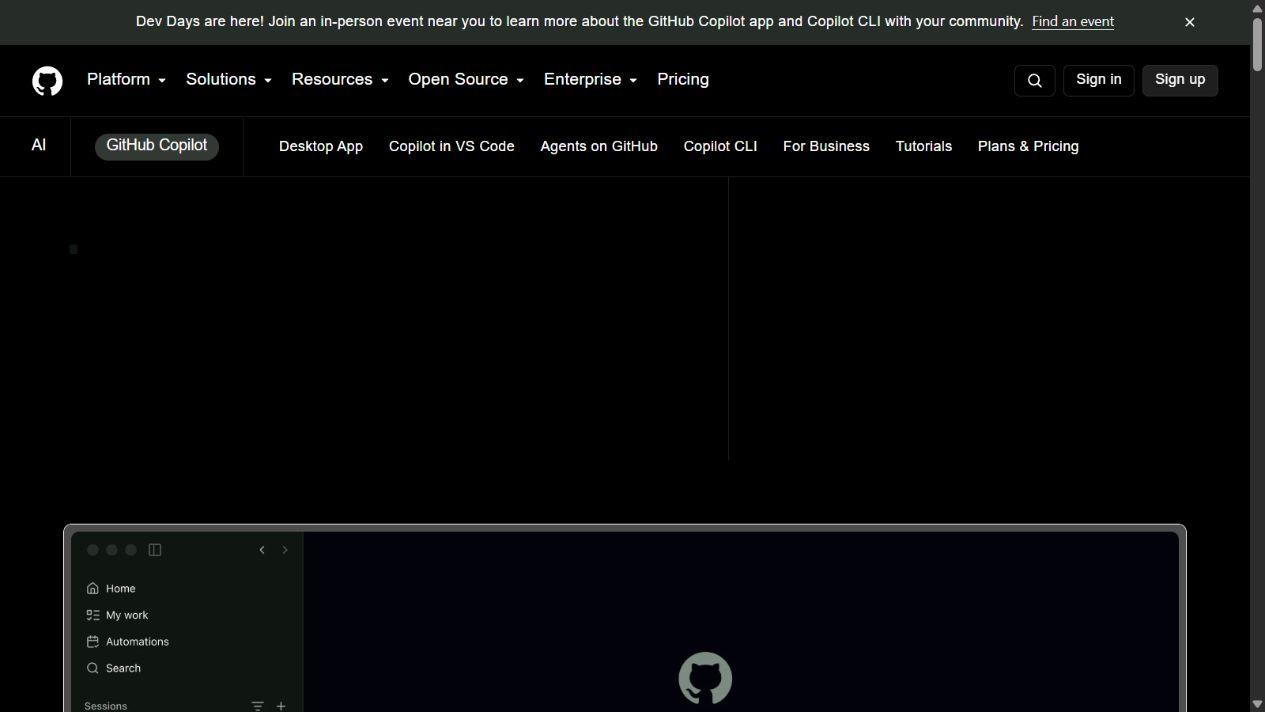The height and width of the screenshot is (712, 1265).
Task: Click the Sessions heading label
Action: pyautogui.click(x=106, y=706)
